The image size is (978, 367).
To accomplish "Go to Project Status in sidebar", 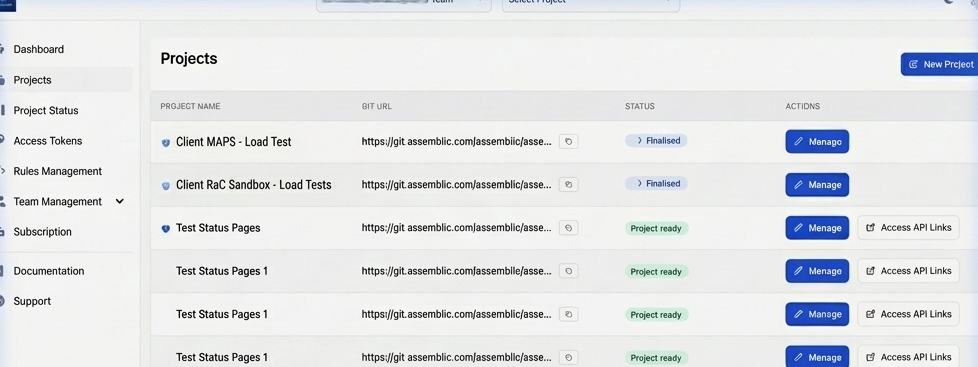I will point(46,110).
